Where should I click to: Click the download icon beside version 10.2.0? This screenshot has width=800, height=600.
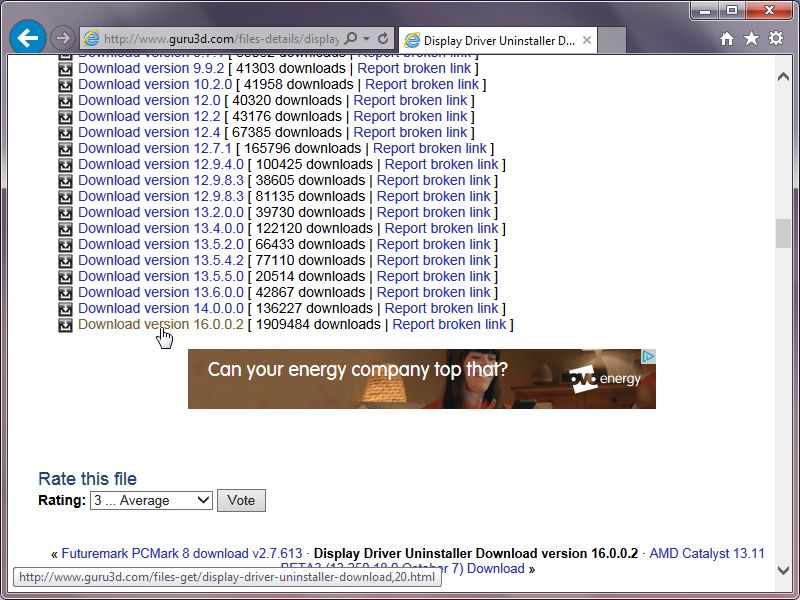click(65, 85)
